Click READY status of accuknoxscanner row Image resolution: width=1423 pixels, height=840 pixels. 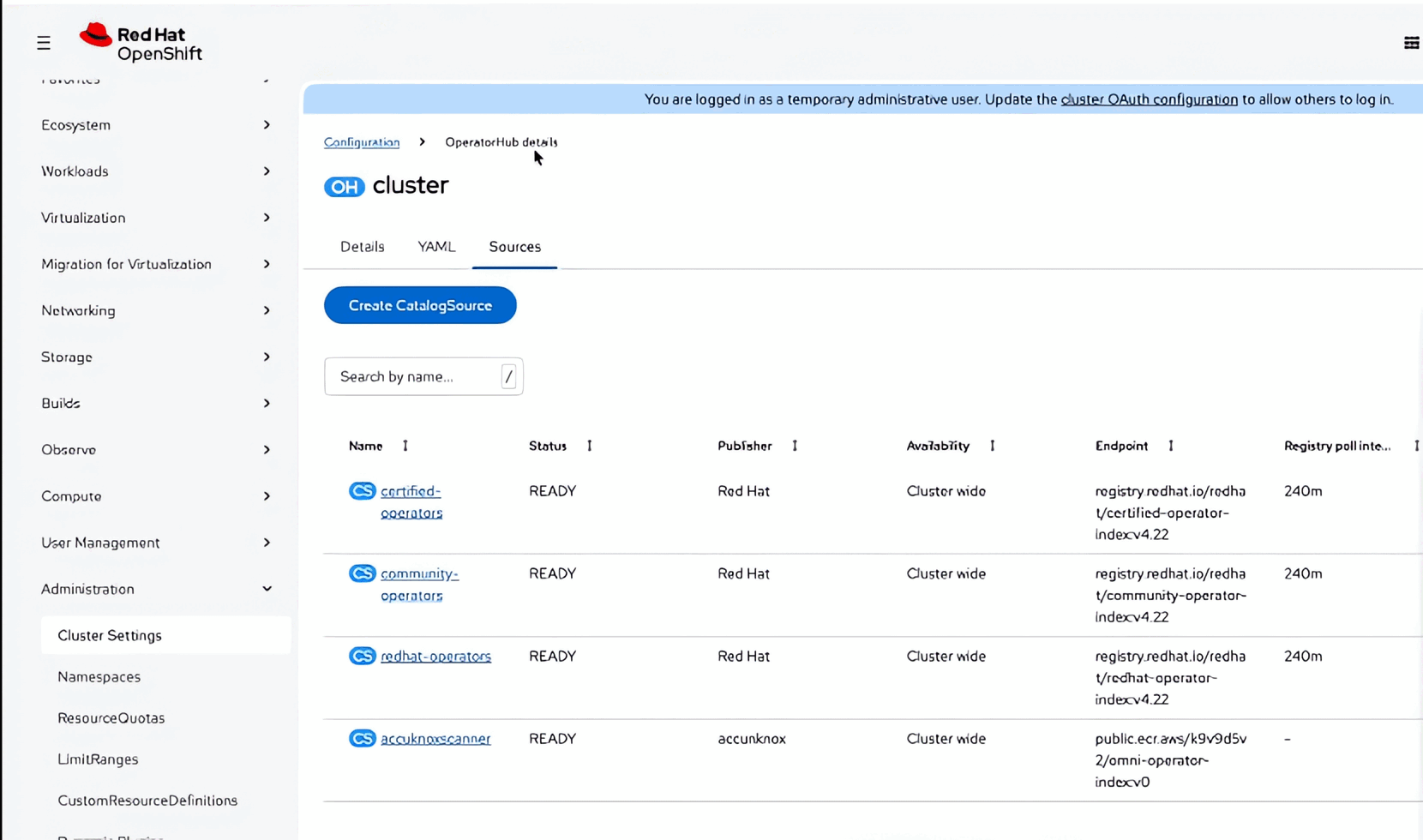tap(552, 738)
